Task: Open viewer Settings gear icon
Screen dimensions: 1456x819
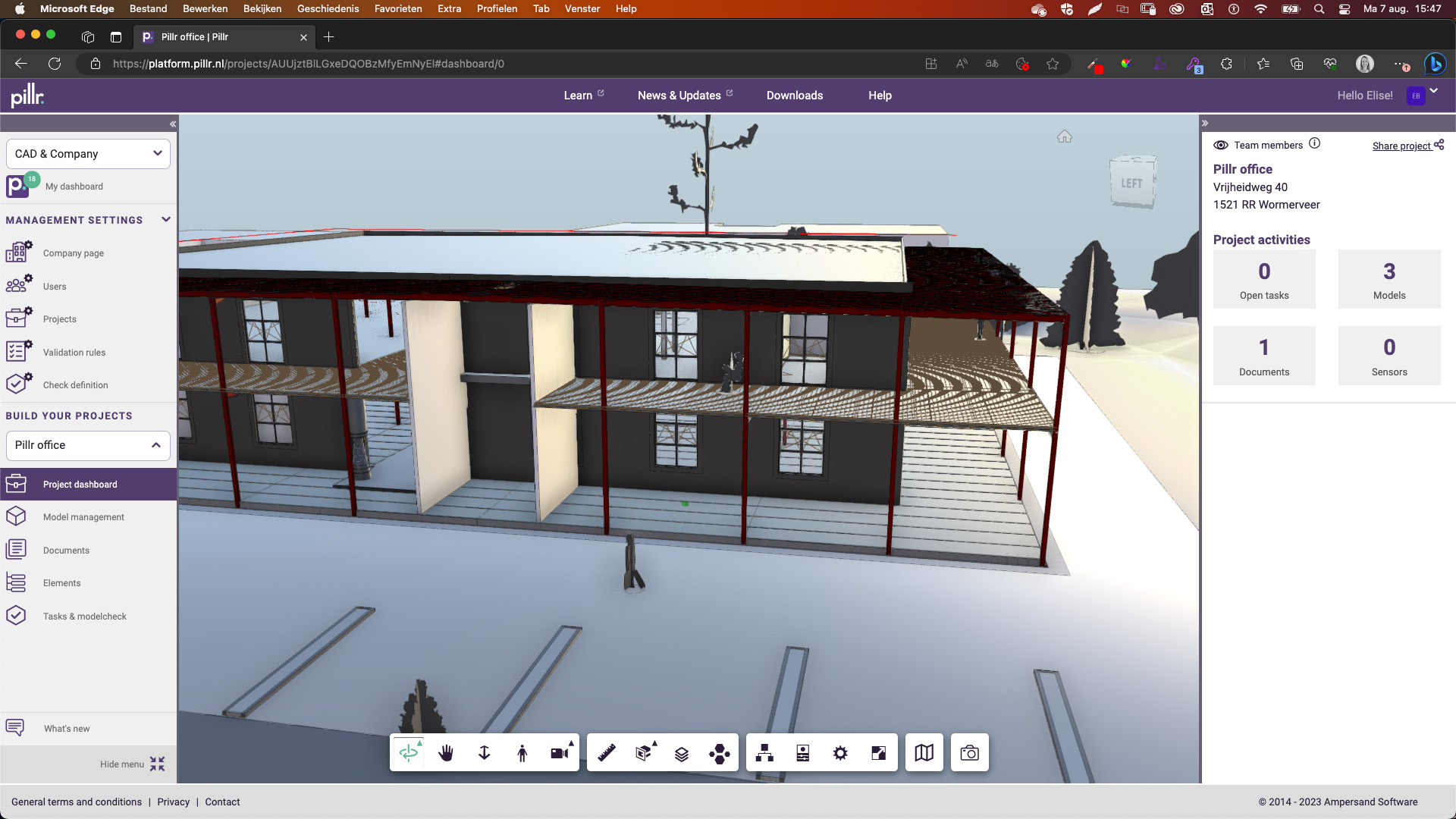Action: tap(840, 752)
